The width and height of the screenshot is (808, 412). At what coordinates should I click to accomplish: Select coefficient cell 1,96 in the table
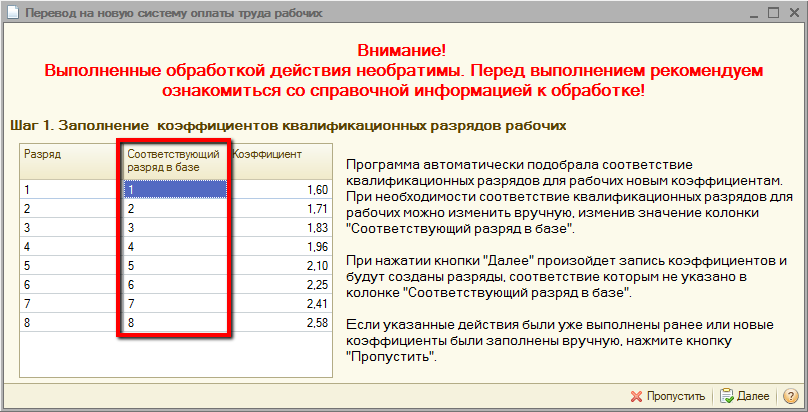coord(280,246)
